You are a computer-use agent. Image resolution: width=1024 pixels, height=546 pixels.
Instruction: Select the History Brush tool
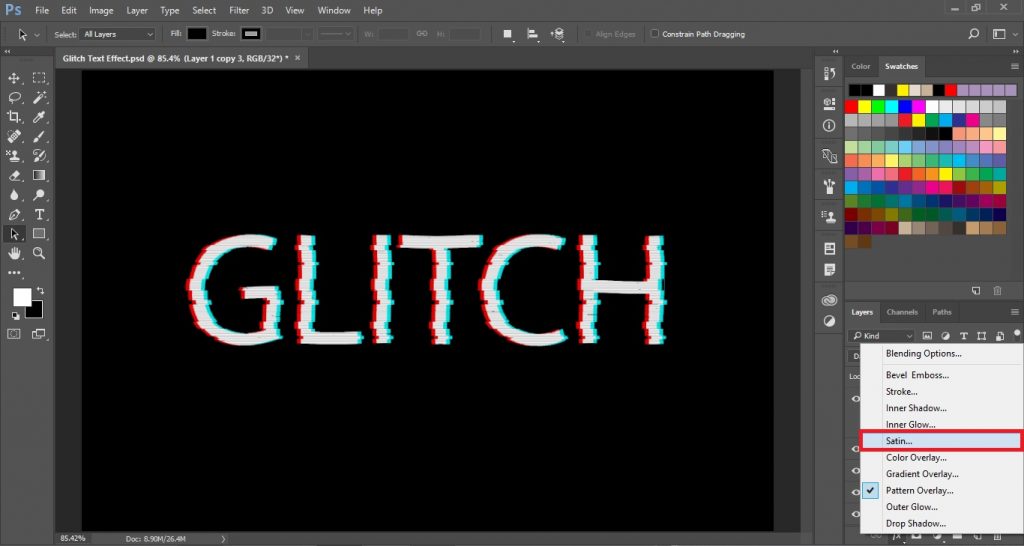pyautogui.click(x=39, y=155)
